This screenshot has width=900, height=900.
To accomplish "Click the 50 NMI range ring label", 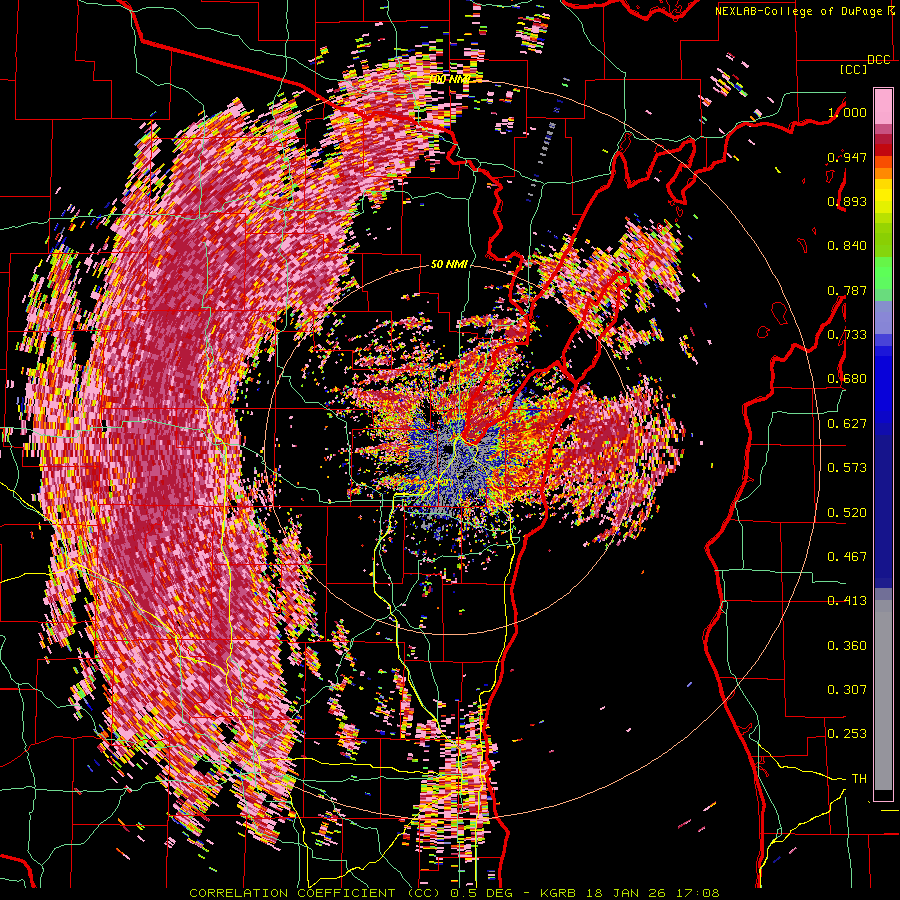I will (x=449, y=265).
